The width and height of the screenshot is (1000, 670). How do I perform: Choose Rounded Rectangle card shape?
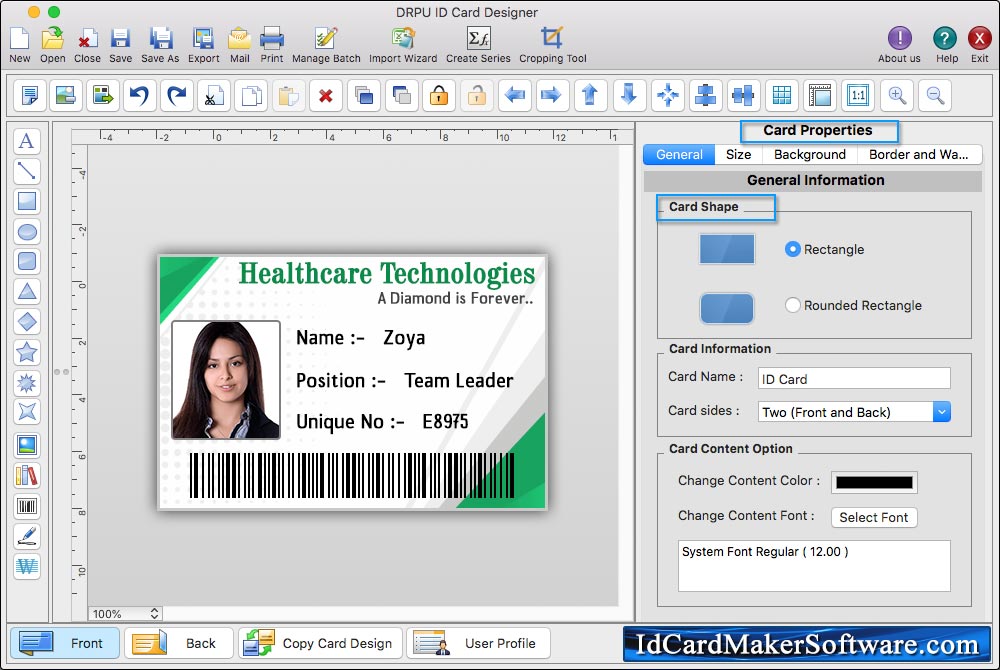tap(793, 305)
